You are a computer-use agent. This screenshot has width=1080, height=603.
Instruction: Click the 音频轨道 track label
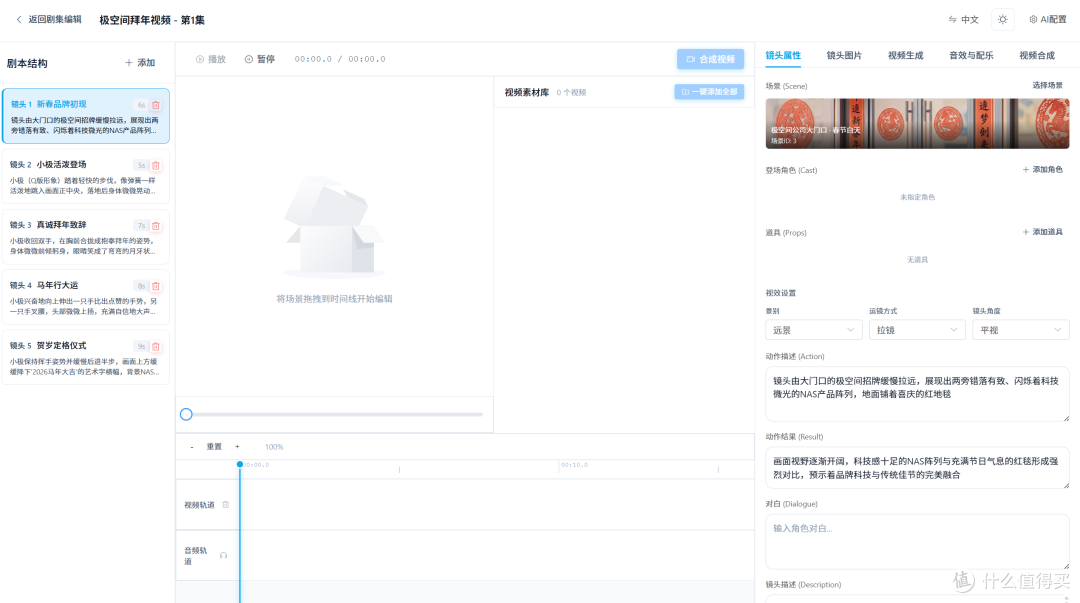[x=196, y=556]
